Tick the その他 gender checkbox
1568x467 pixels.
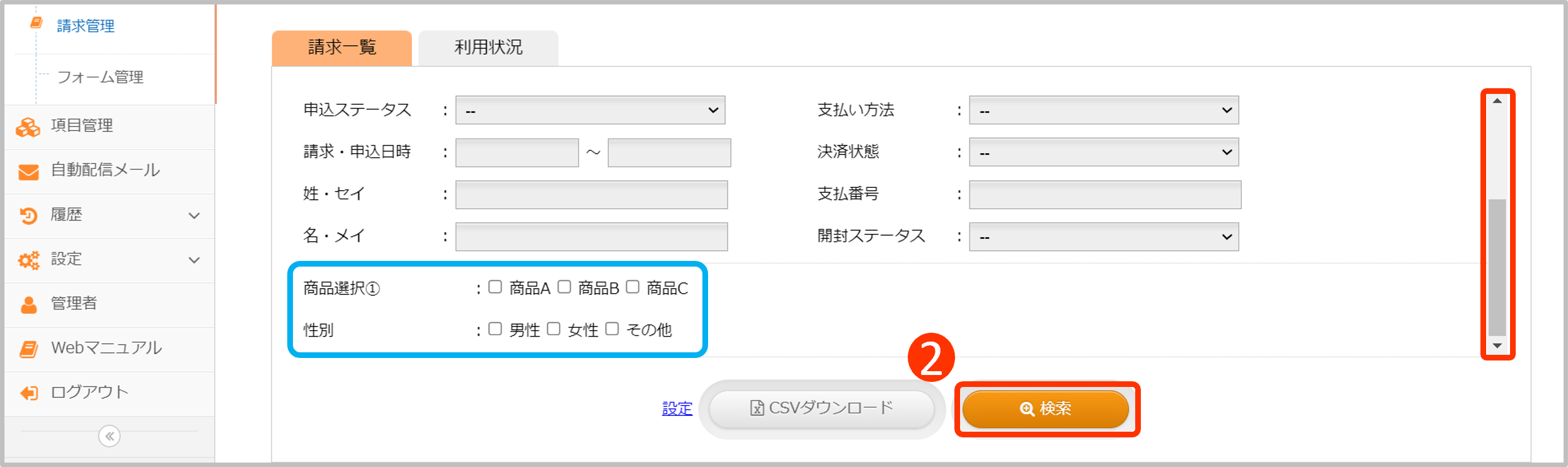pyautogui.click(x=612, y=328)
